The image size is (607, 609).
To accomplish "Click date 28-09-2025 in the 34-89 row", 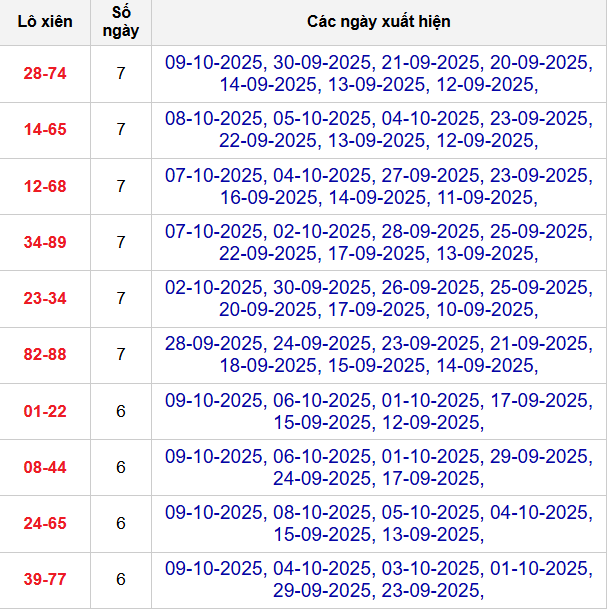I will 430,231.
